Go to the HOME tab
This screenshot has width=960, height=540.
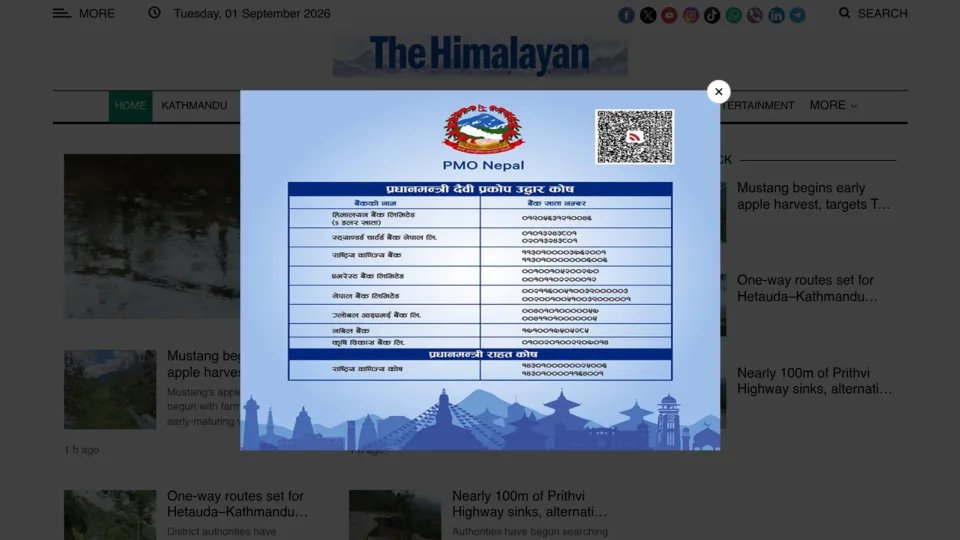point(130,106)
